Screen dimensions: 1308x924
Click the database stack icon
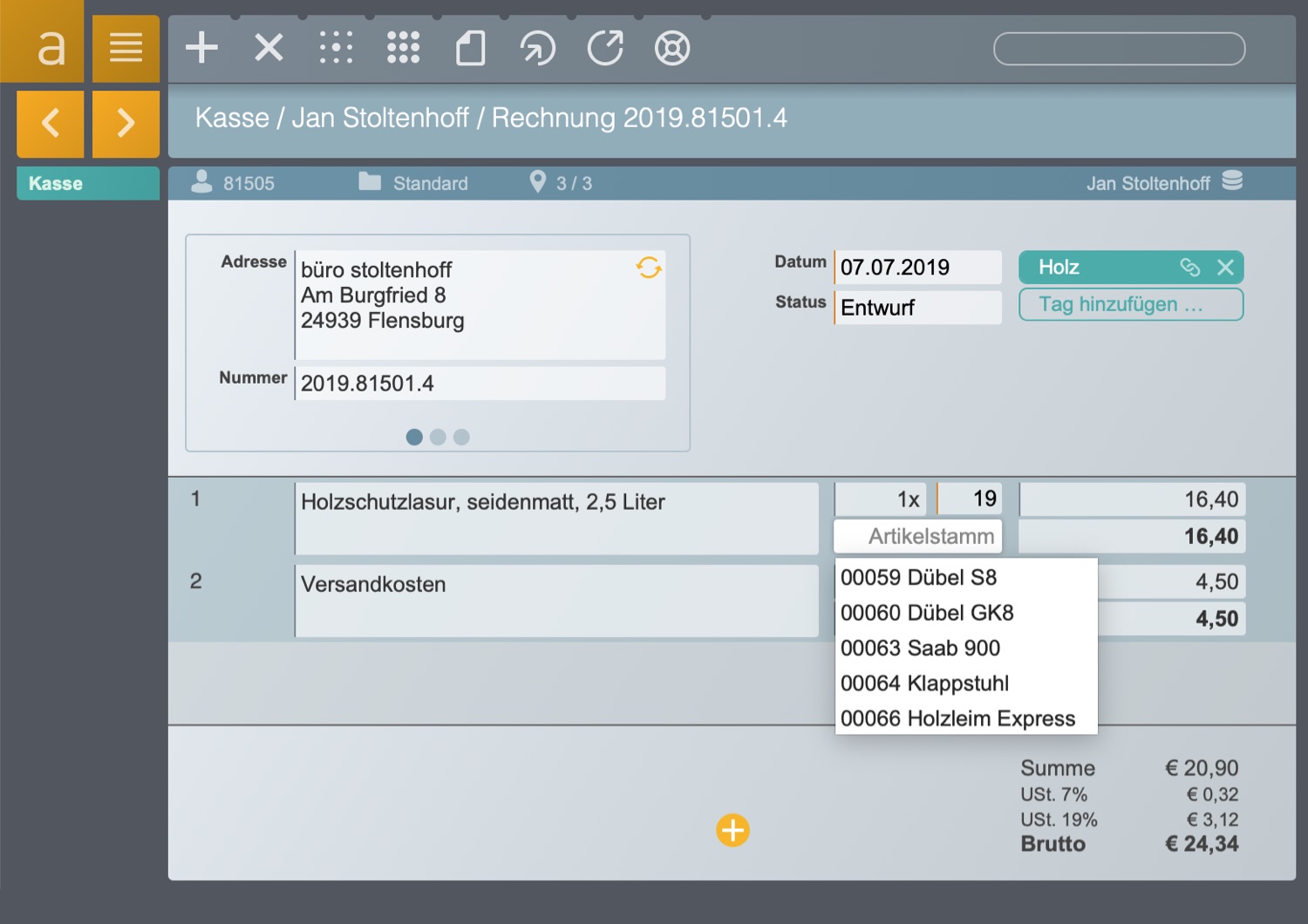pos(1232,180)
